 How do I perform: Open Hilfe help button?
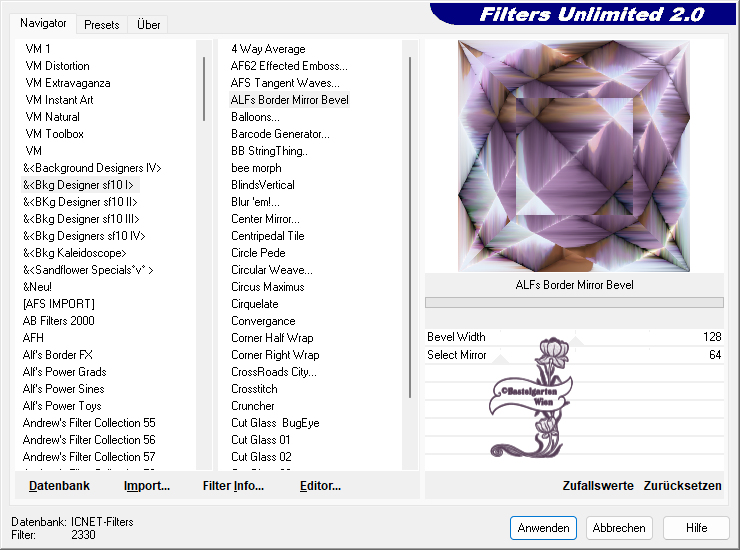pyautogui.click(x=696, y=528)
